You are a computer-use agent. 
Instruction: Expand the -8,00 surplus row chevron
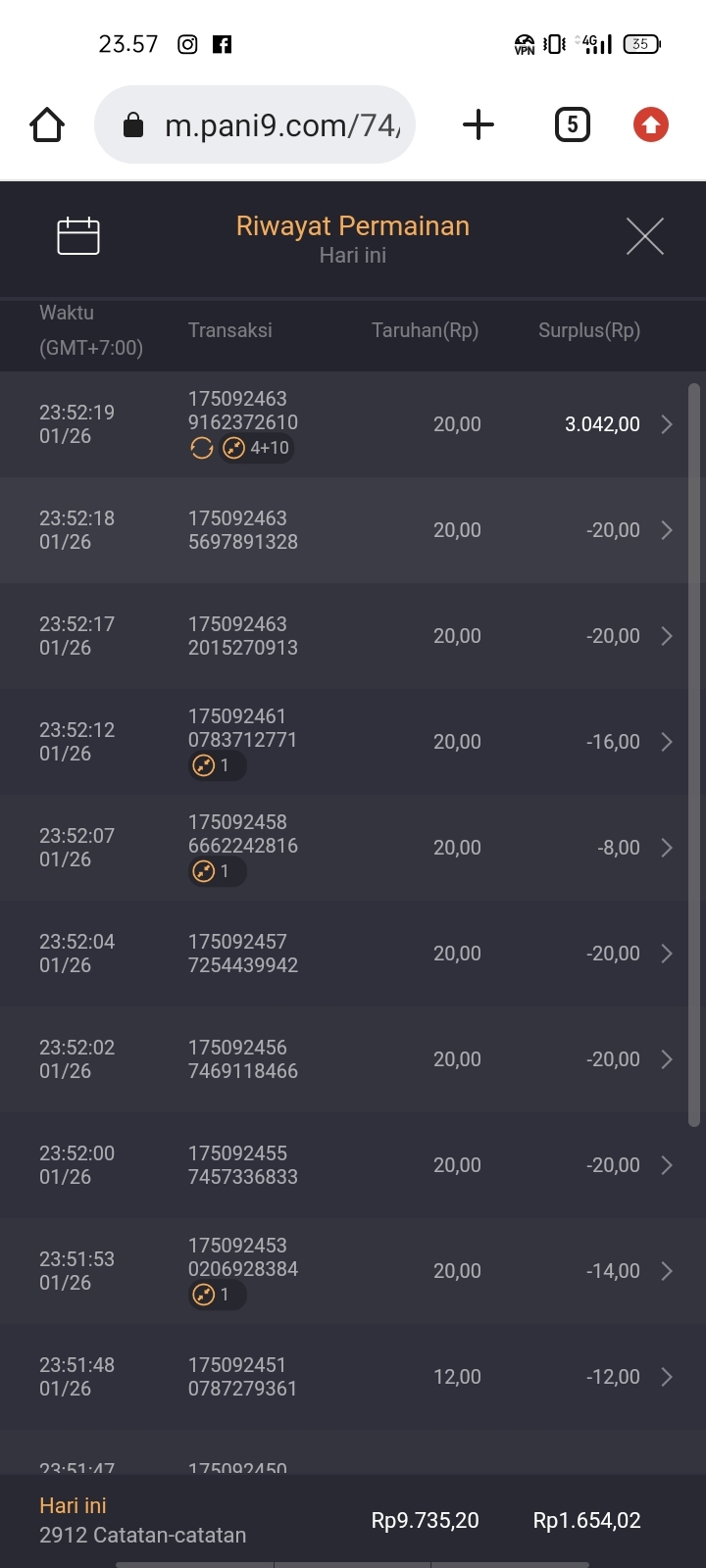[x=667, y=848]
